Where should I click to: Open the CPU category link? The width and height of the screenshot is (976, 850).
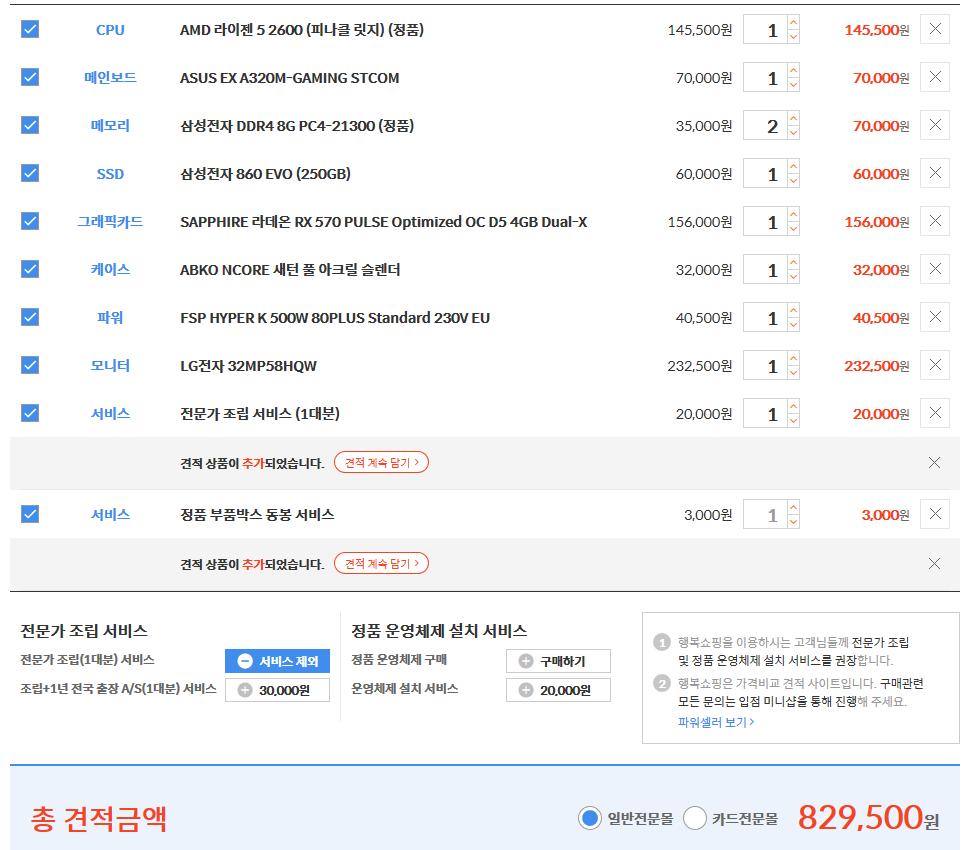[110, 30]
